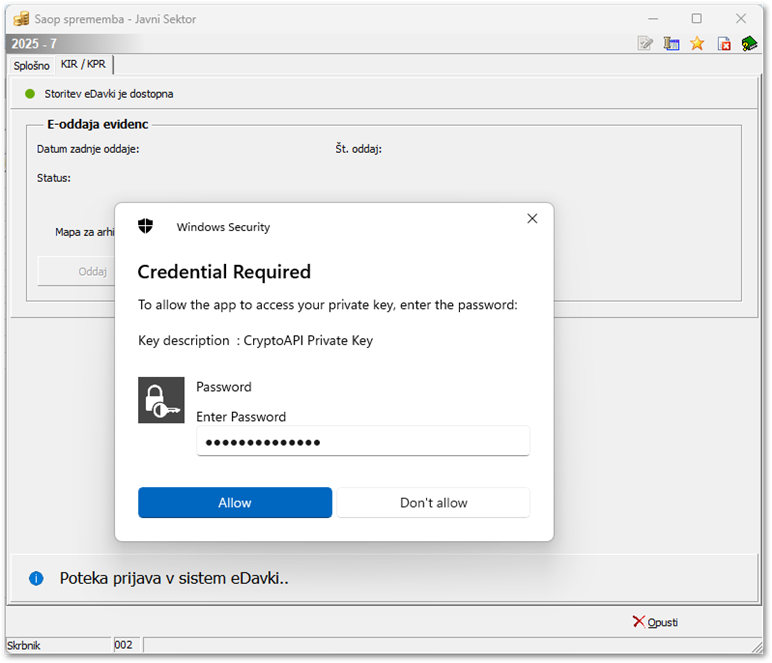772x663 pixels.
Task: Click the document with red X icon
Action: pos(724,44)
